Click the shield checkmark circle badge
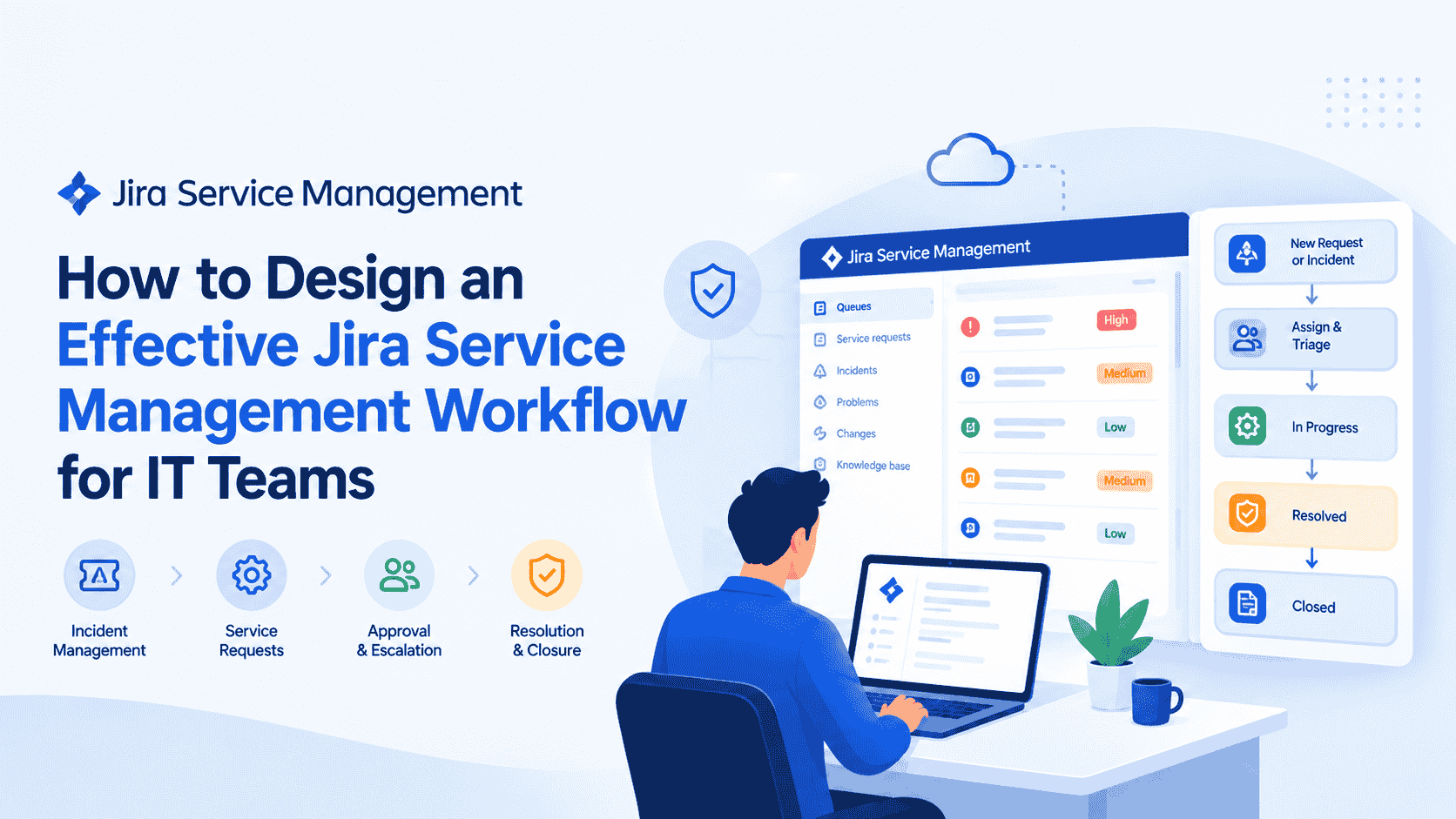Screen dimensions: 1456x819 pyautogui.click(x=712, y=290)
